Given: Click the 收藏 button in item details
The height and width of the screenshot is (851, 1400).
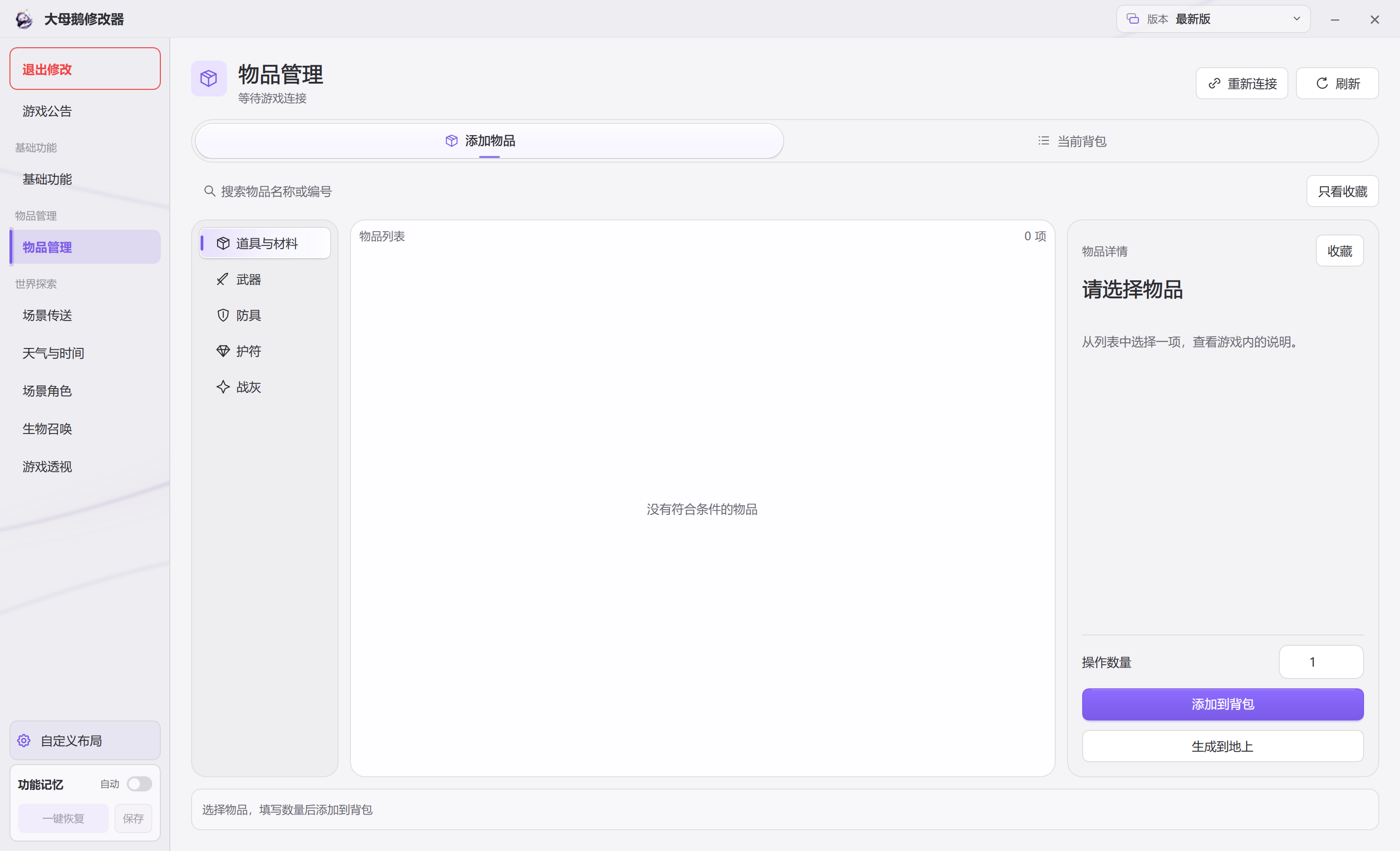Looking at the screenshot, I should pos(1339,251).
